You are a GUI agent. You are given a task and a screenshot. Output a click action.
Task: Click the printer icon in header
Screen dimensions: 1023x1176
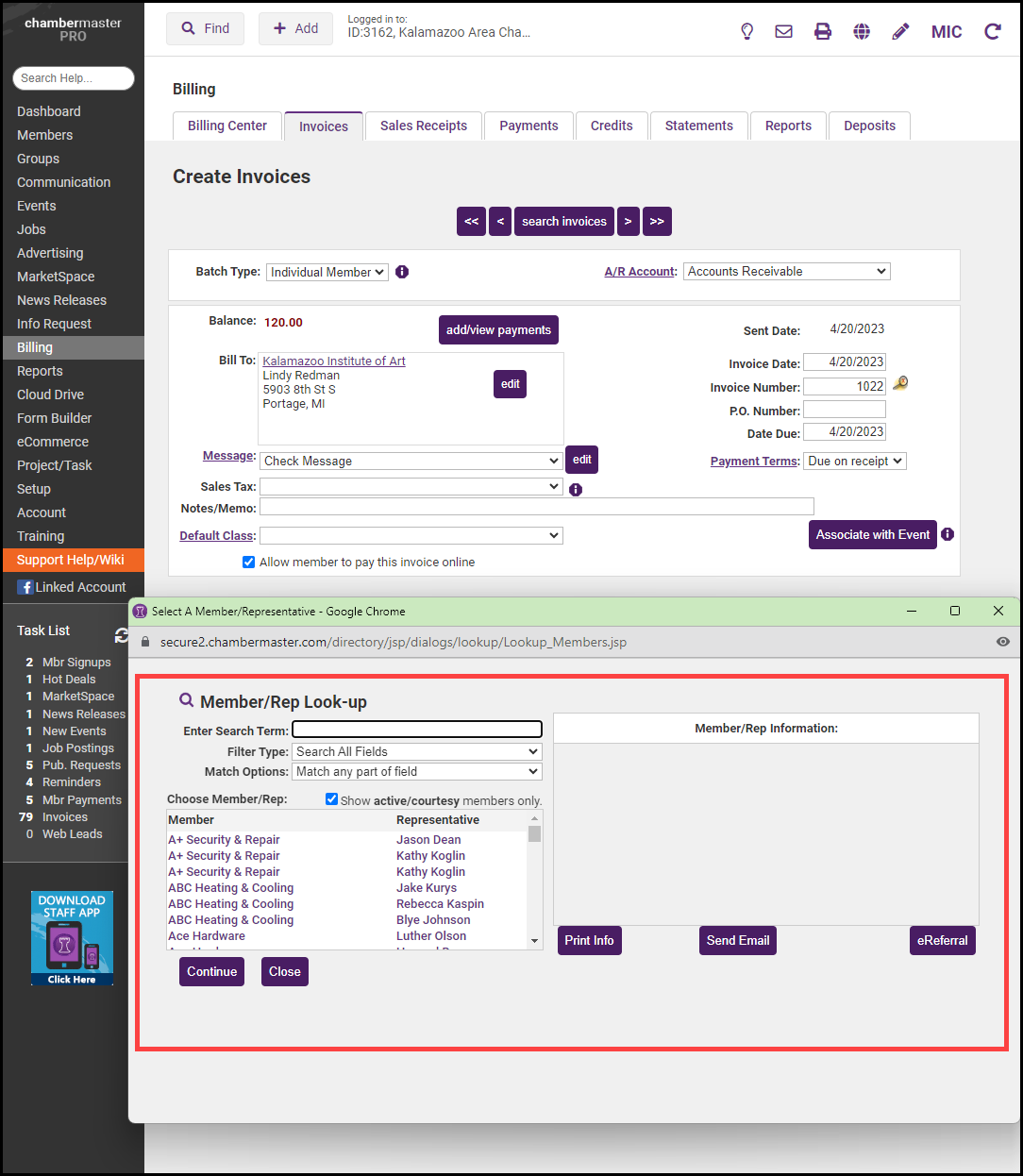[x=823, y=31]
